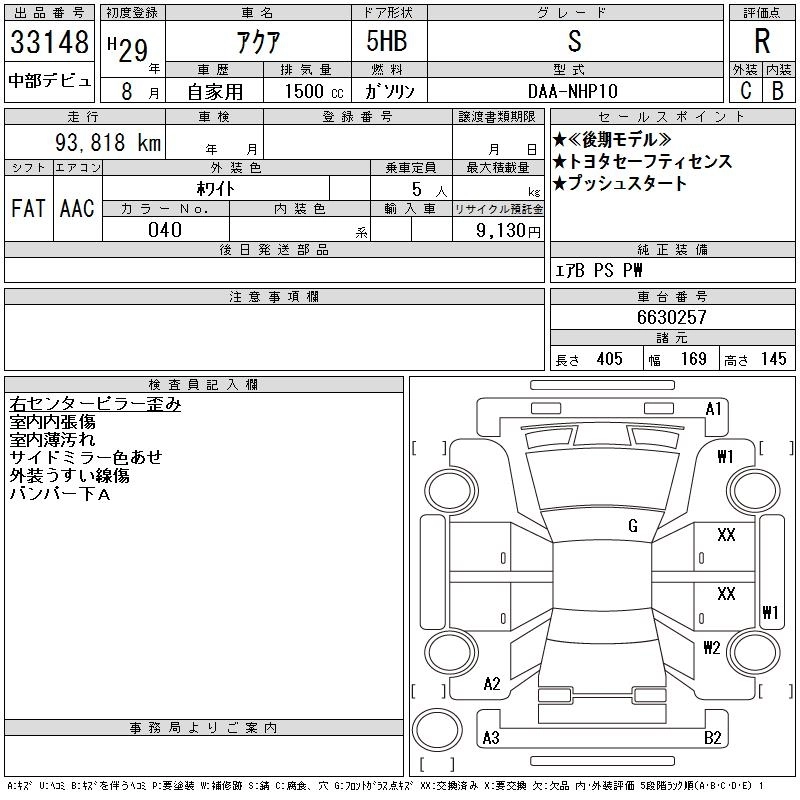The height and width of the screenshot is (800, 800).
Task: Select the A2 mark on the diagram
Action: point(492,684)
